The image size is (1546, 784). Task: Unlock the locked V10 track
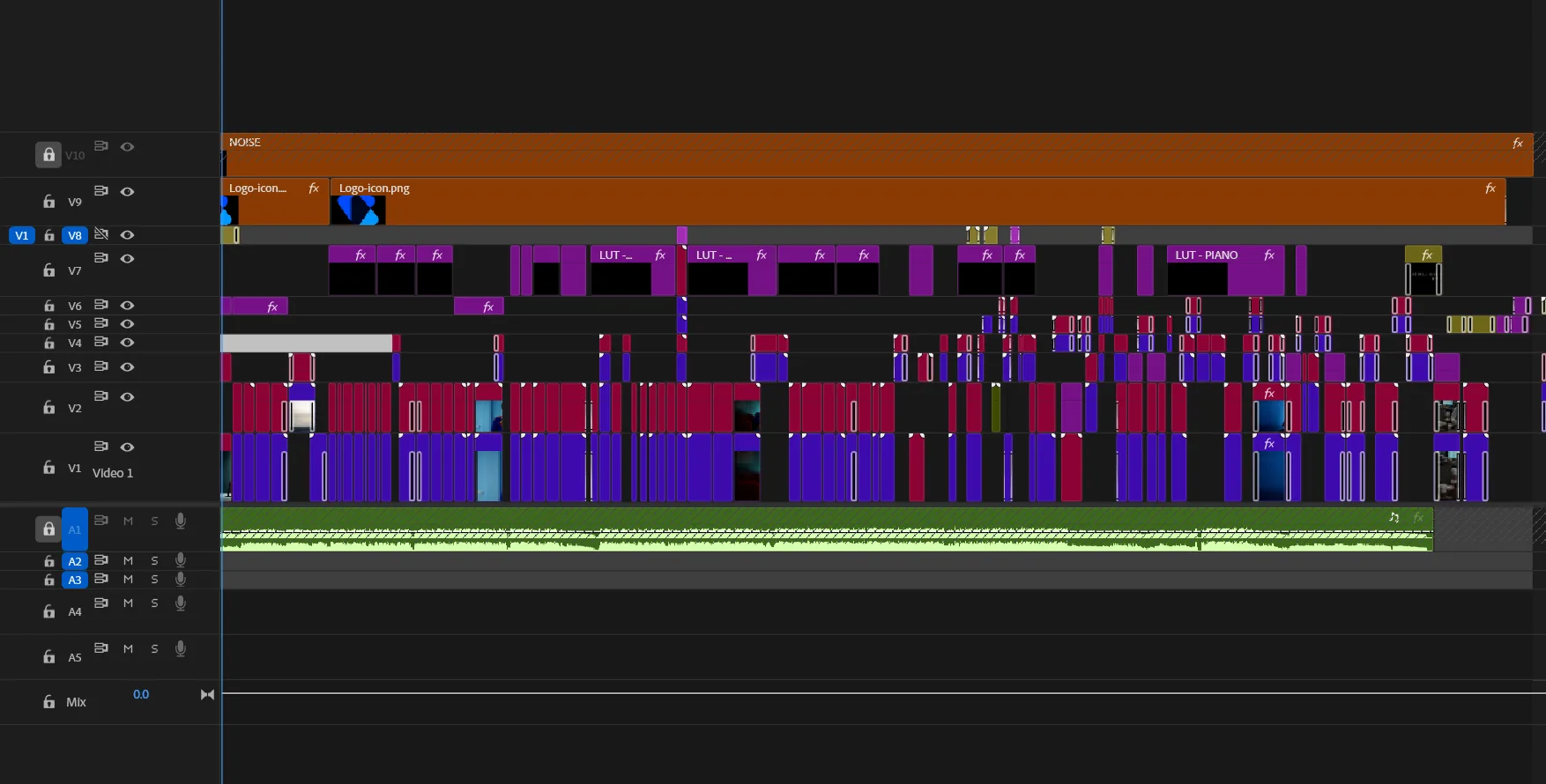[48, 155]
